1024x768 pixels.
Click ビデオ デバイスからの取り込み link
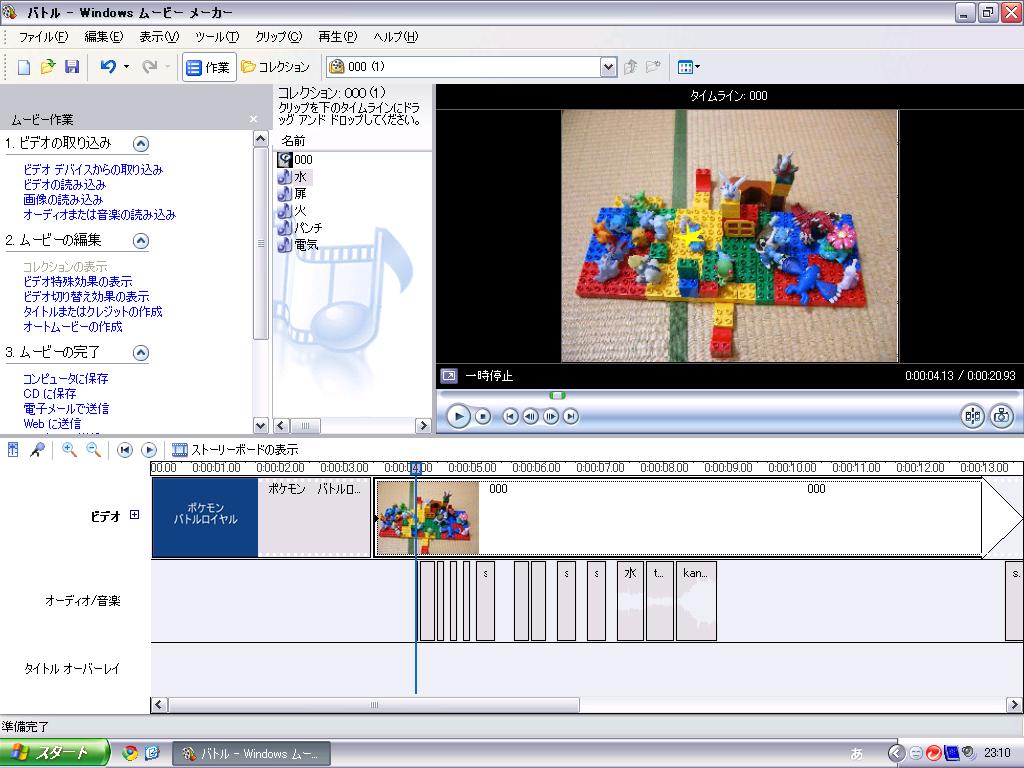tap(93, 170)
